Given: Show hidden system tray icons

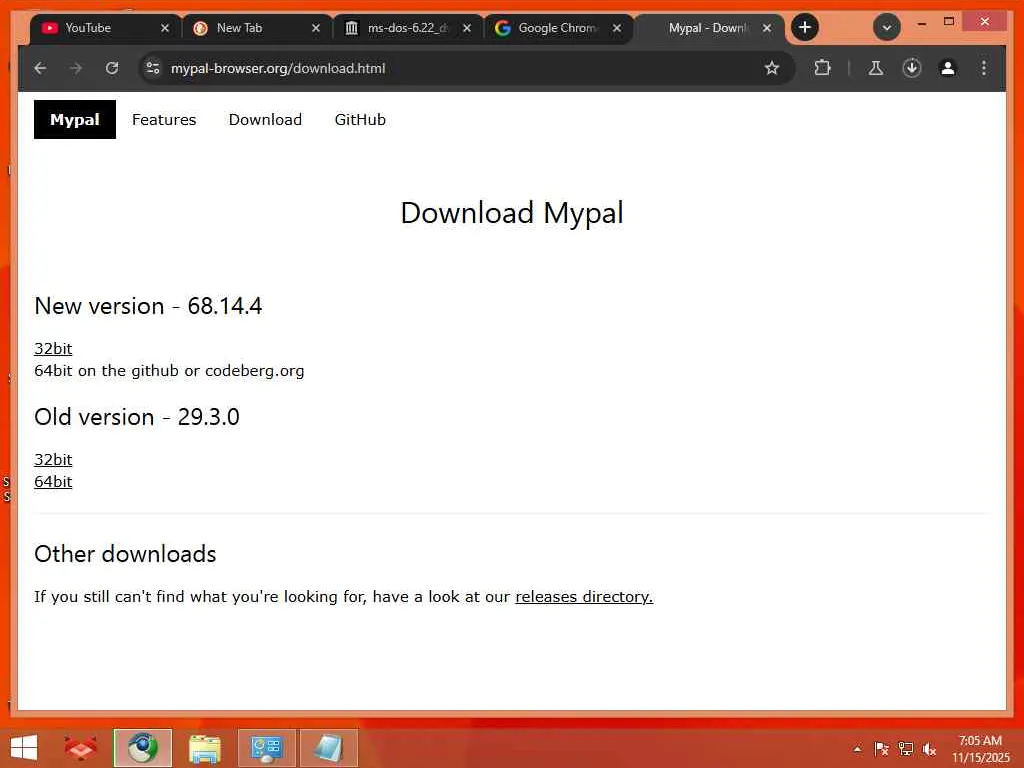Looking at the screenshot, I should 857,749.
